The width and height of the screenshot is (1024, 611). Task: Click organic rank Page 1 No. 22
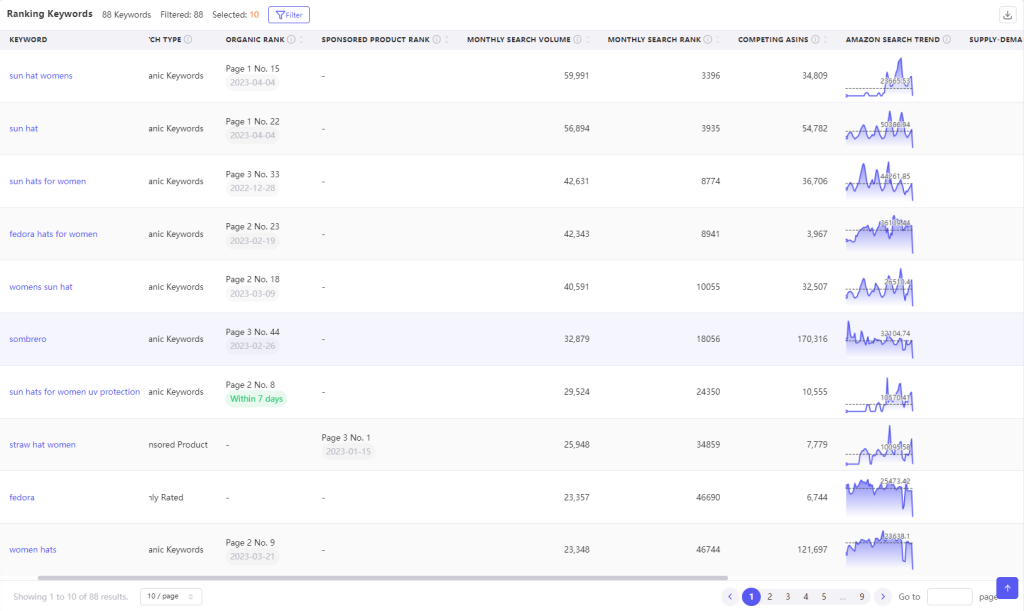[252, 121]
